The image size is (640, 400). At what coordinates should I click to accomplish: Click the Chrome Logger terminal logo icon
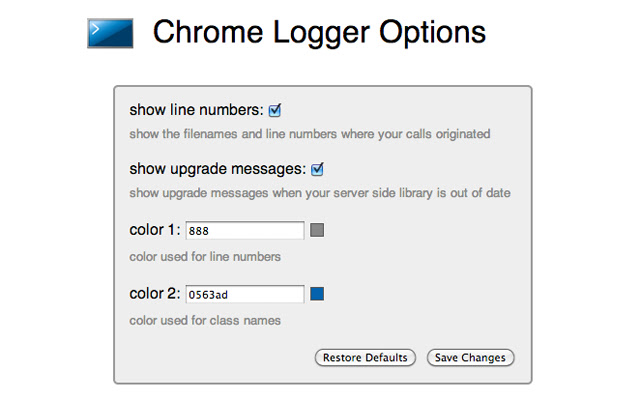(109, 34)
